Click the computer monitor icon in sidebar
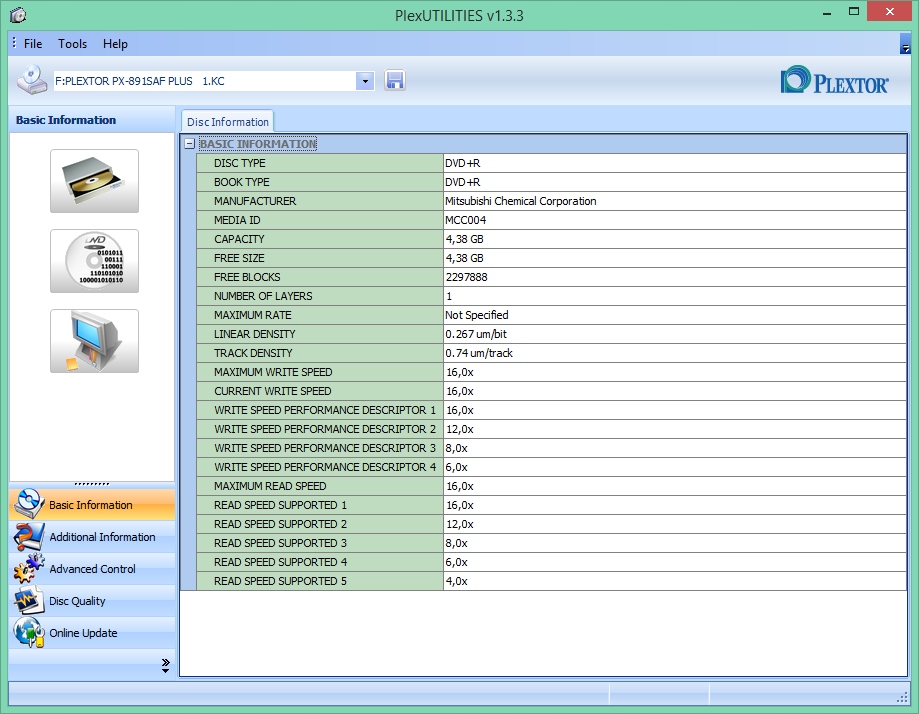Screen dimensions: 919x714 (x=94, y=341)
